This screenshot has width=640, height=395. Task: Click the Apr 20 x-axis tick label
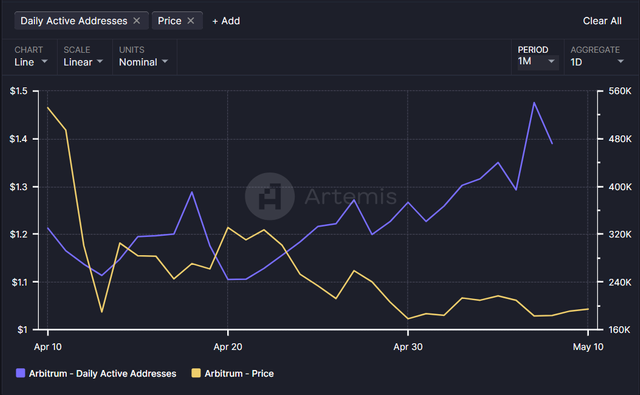tap(228, 347)
